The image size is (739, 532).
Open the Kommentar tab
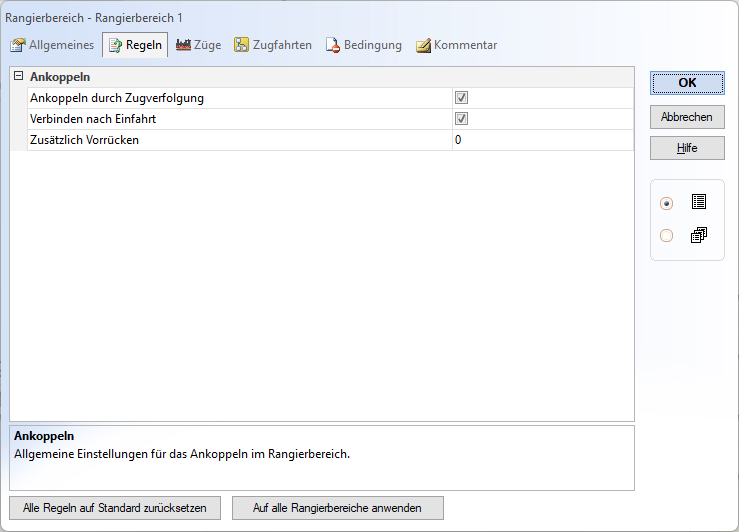pos(465,45)
